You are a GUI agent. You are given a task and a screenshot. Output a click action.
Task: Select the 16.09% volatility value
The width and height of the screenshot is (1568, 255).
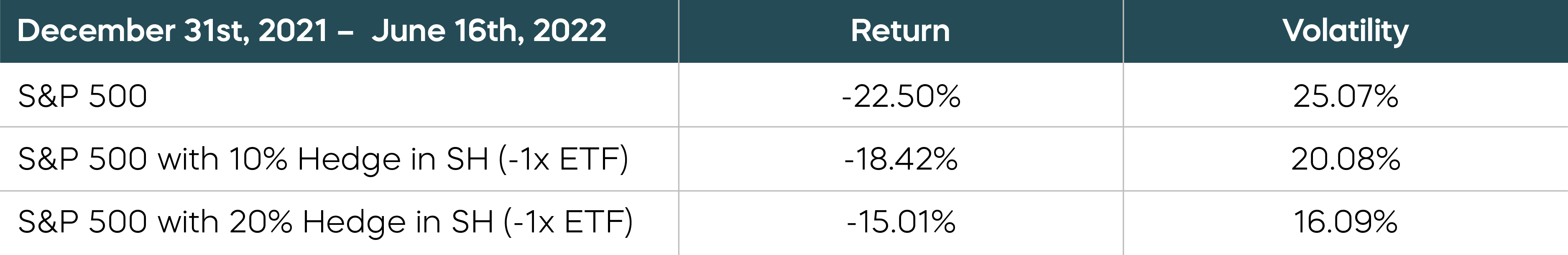click(x=1345, y=222)
